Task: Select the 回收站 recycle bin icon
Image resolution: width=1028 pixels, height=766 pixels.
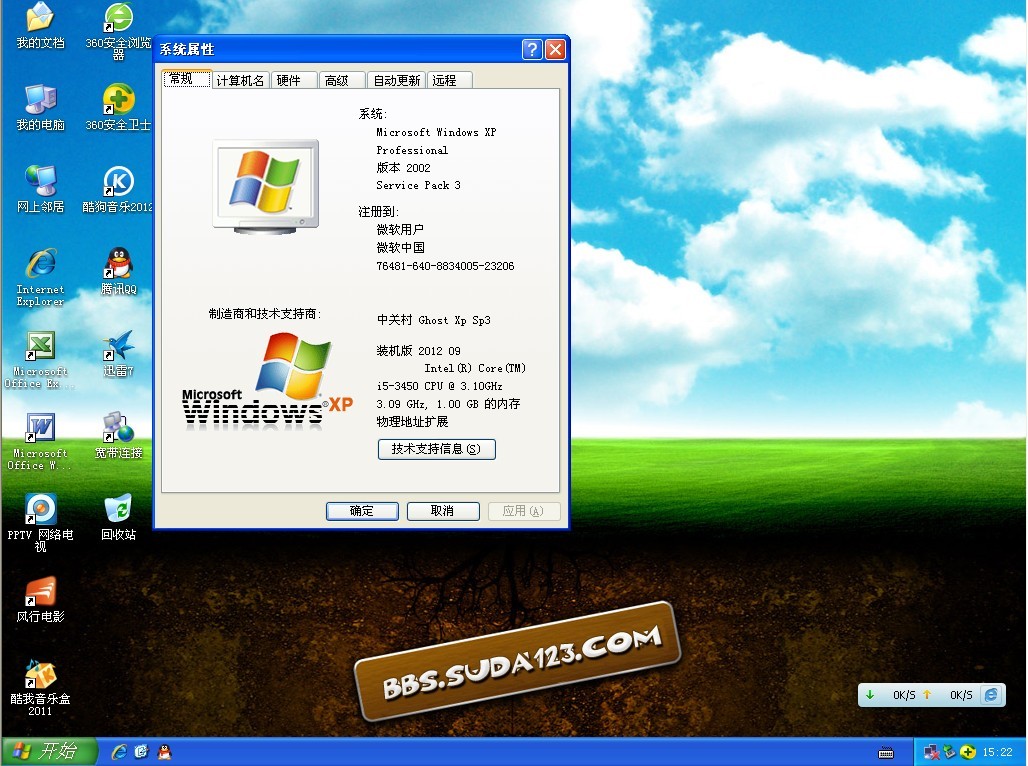Action: coord(118,517)
